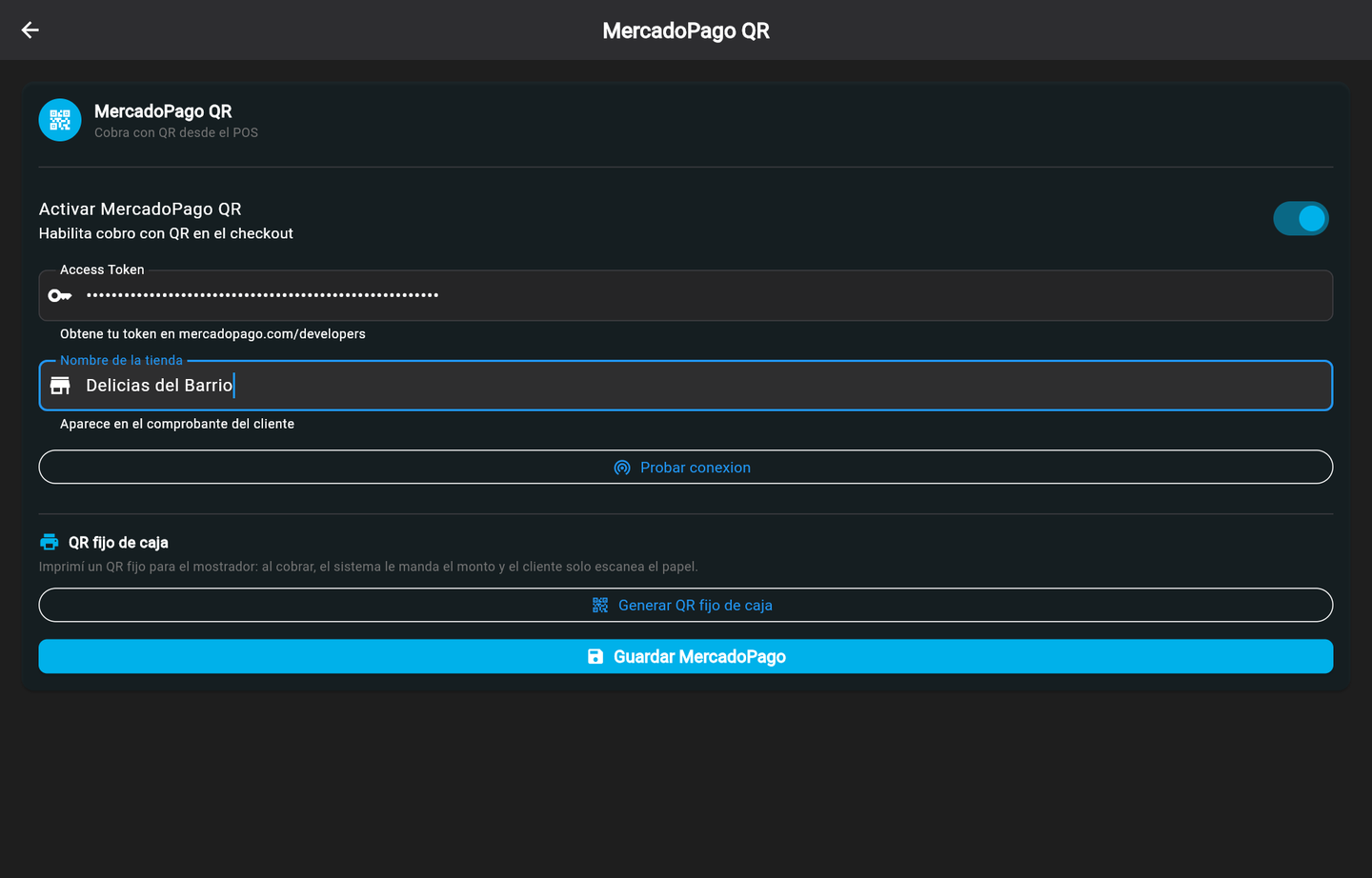Click the 'Imprimí un QR fijo para el mostrador' description
This screenshot has height=878, width=1372.
(368, 567)
